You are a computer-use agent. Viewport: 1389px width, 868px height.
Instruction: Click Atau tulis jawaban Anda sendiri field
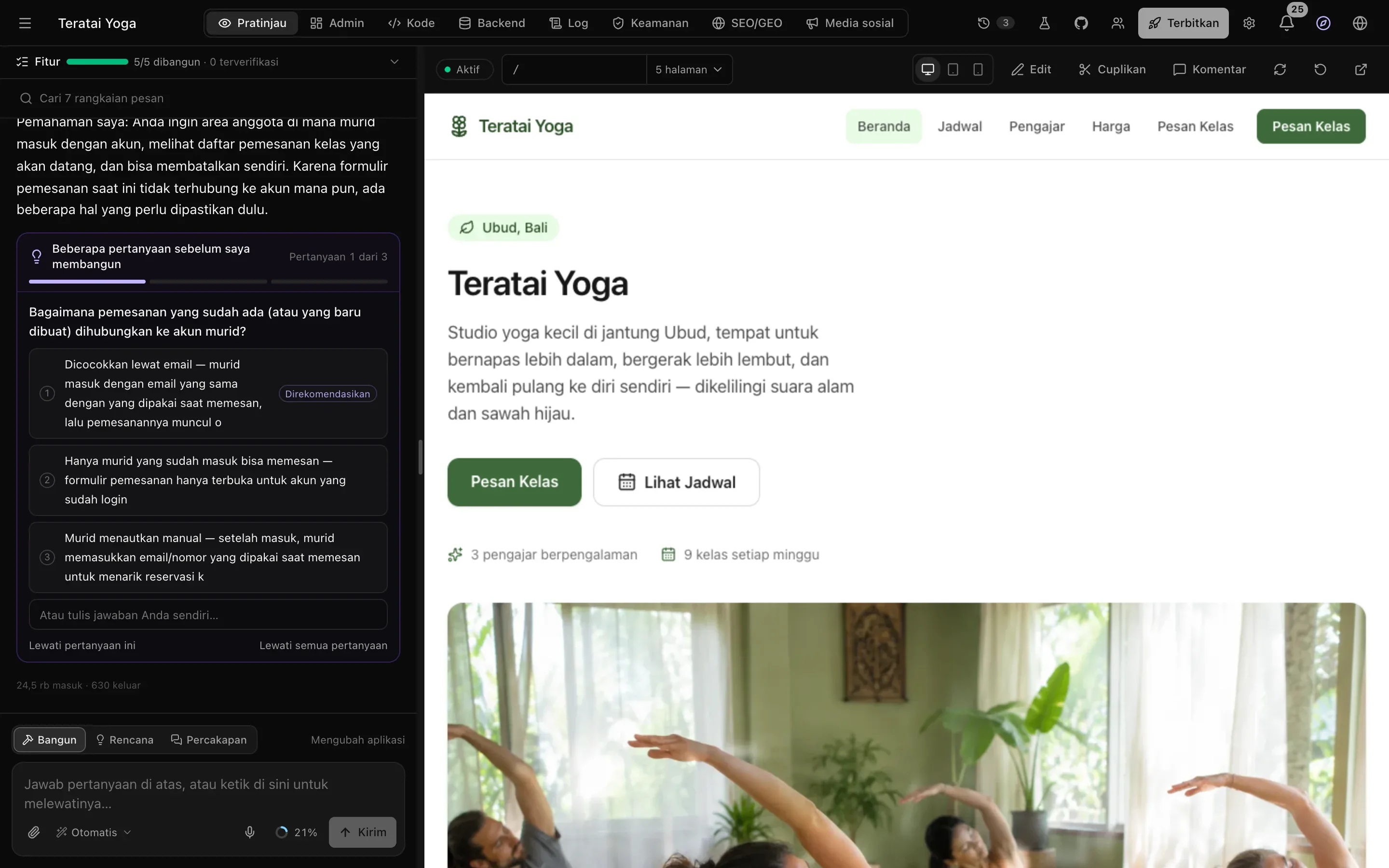coord(208,615)
